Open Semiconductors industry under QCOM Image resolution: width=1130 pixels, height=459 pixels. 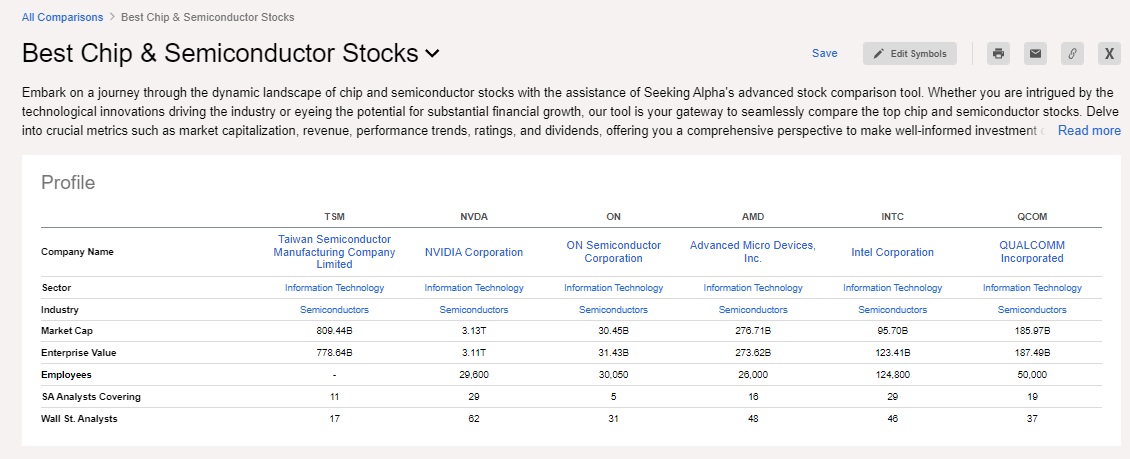(x=1032, y=310)
